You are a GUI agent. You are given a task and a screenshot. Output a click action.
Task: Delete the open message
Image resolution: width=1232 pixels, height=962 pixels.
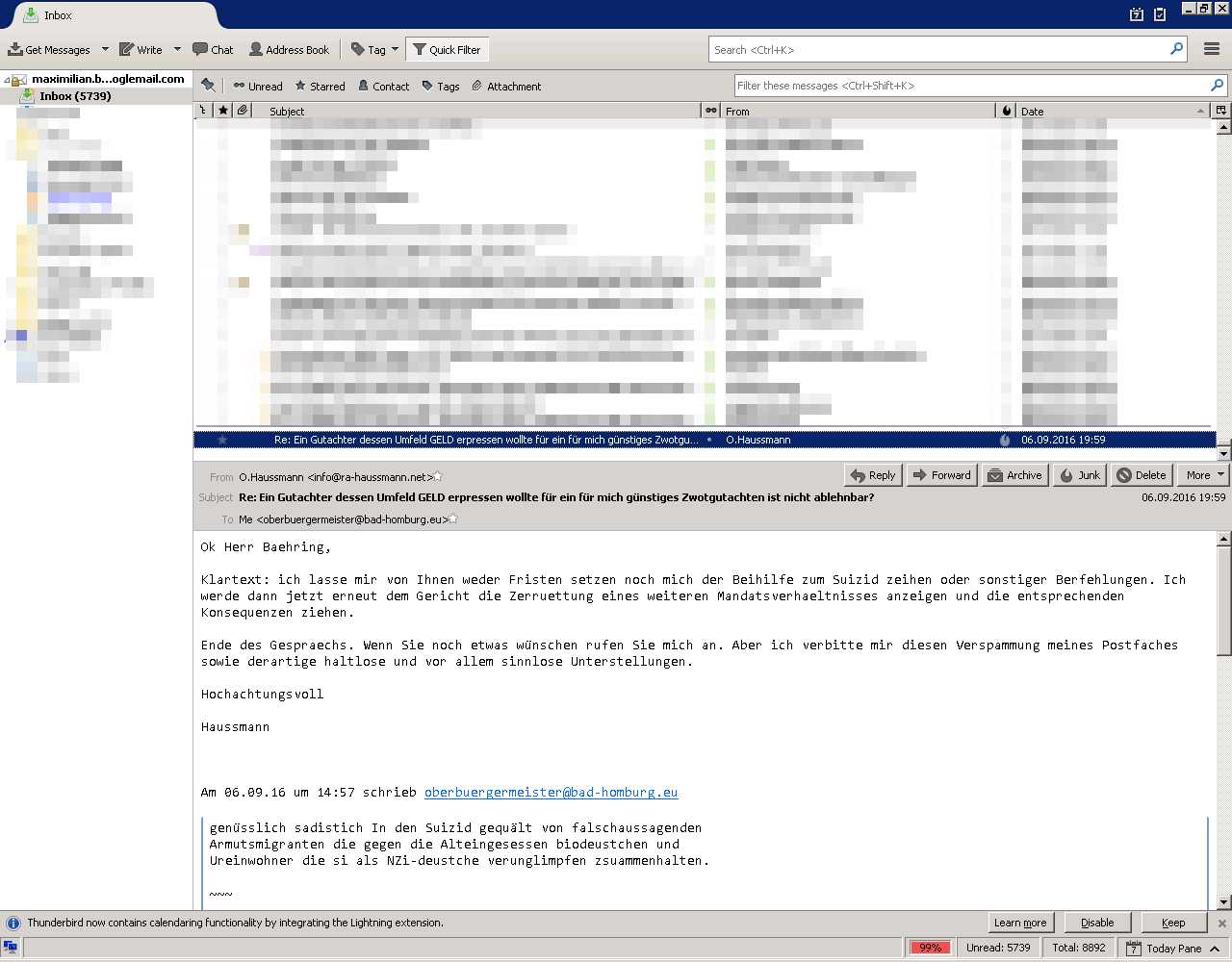(1141, 475)
